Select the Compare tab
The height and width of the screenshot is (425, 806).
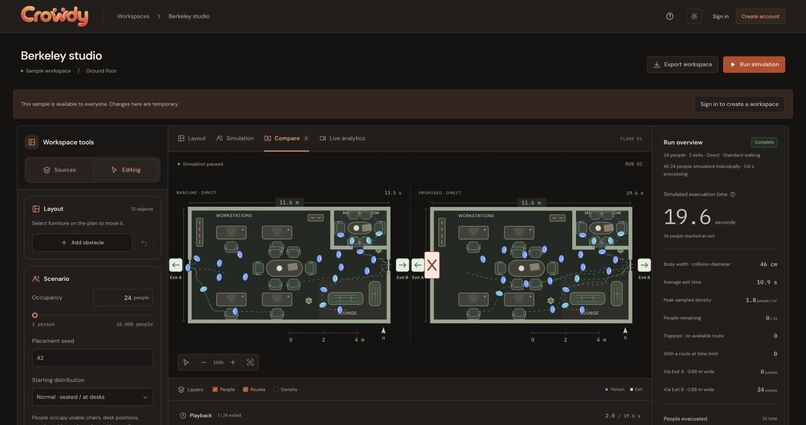(x=286, y=138)
